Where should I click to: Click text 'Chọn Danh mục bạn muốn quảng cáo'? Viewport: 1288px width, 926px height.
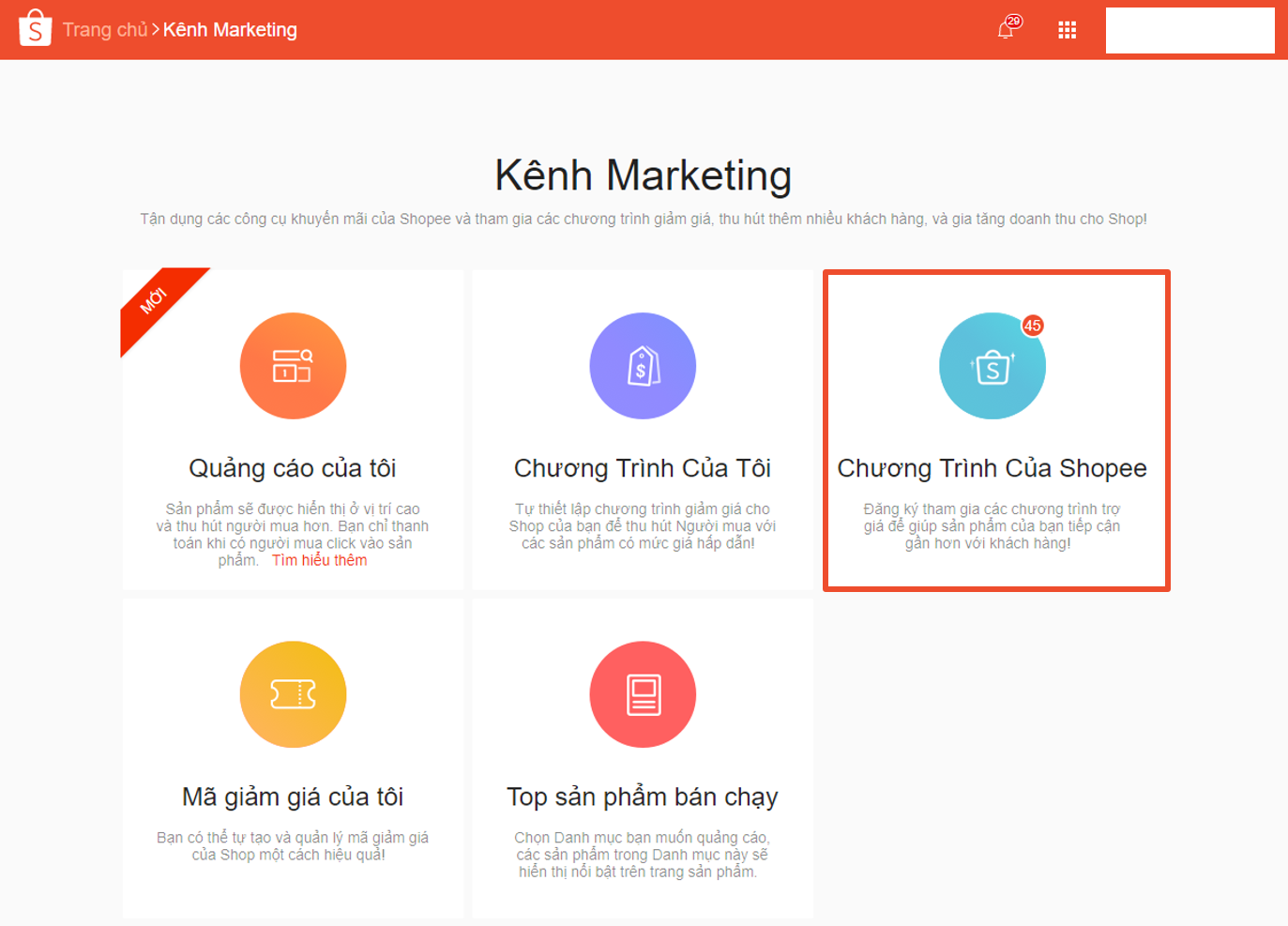pos(643,838)
